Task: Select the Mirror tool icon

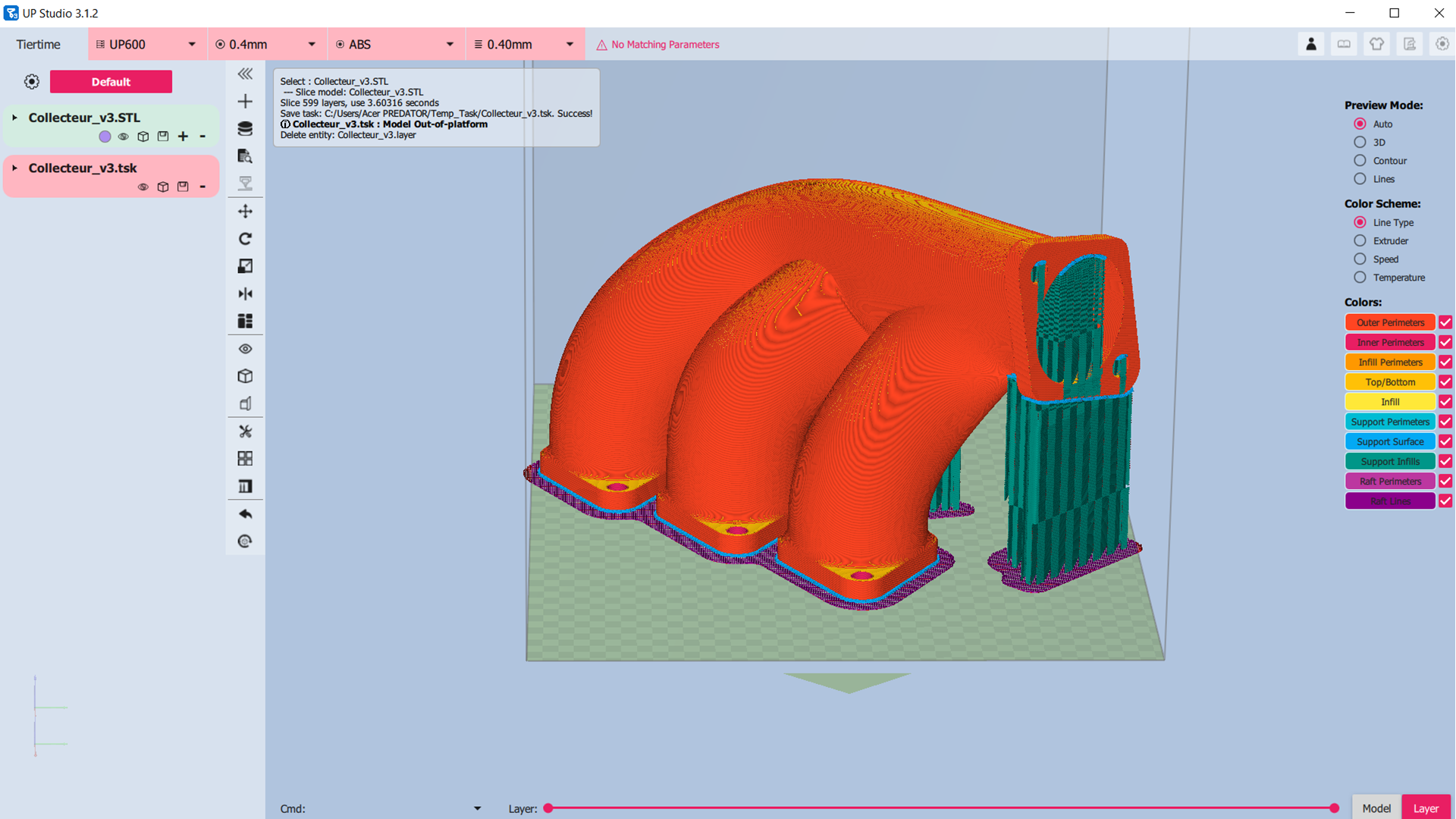Action: point(245,294)
